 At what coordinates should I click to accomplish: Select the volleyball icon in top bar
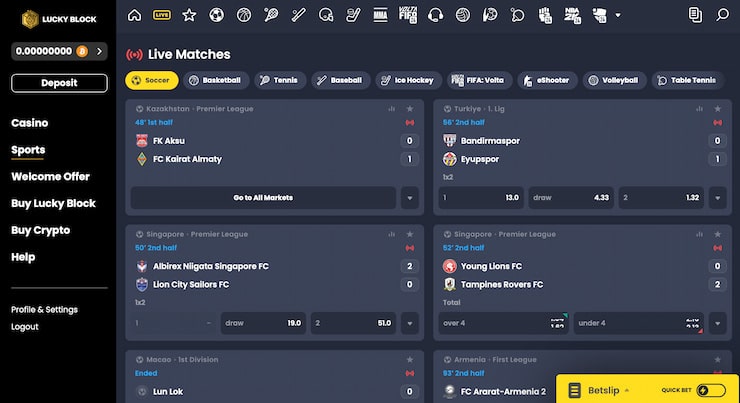click(x=462, y=15)
